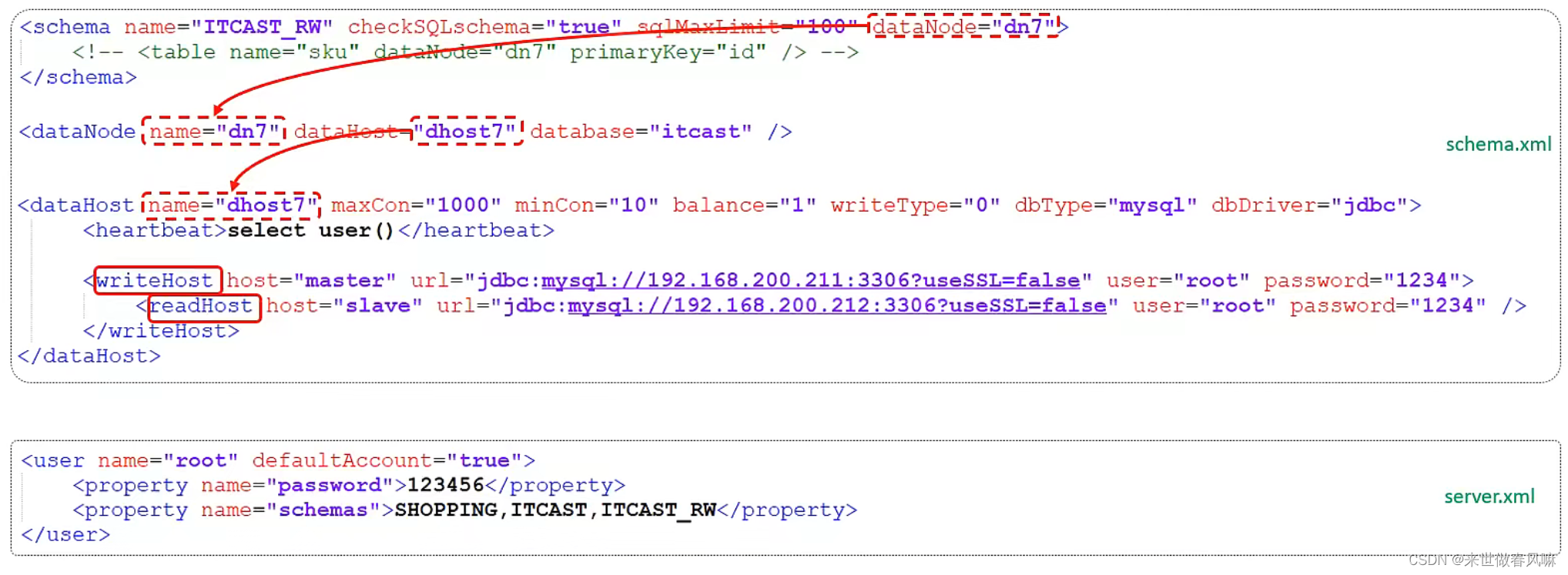Click the slave JDBC URL link for 192.168.200.212
Viewport: 1568px width, 575px height.
(836, 306)
